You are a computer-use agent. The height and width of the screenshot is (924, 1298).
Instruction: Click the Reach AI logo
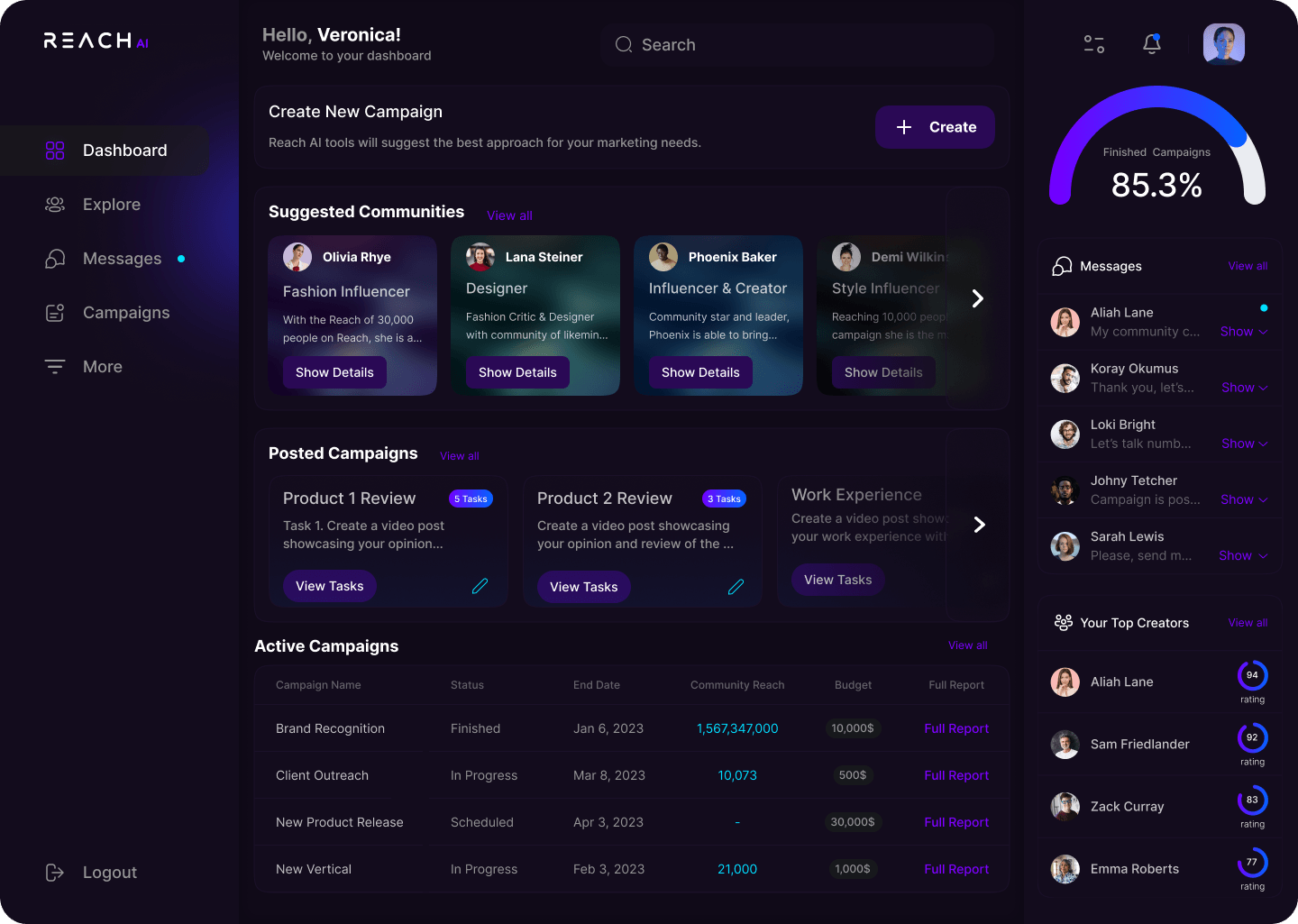96,41
